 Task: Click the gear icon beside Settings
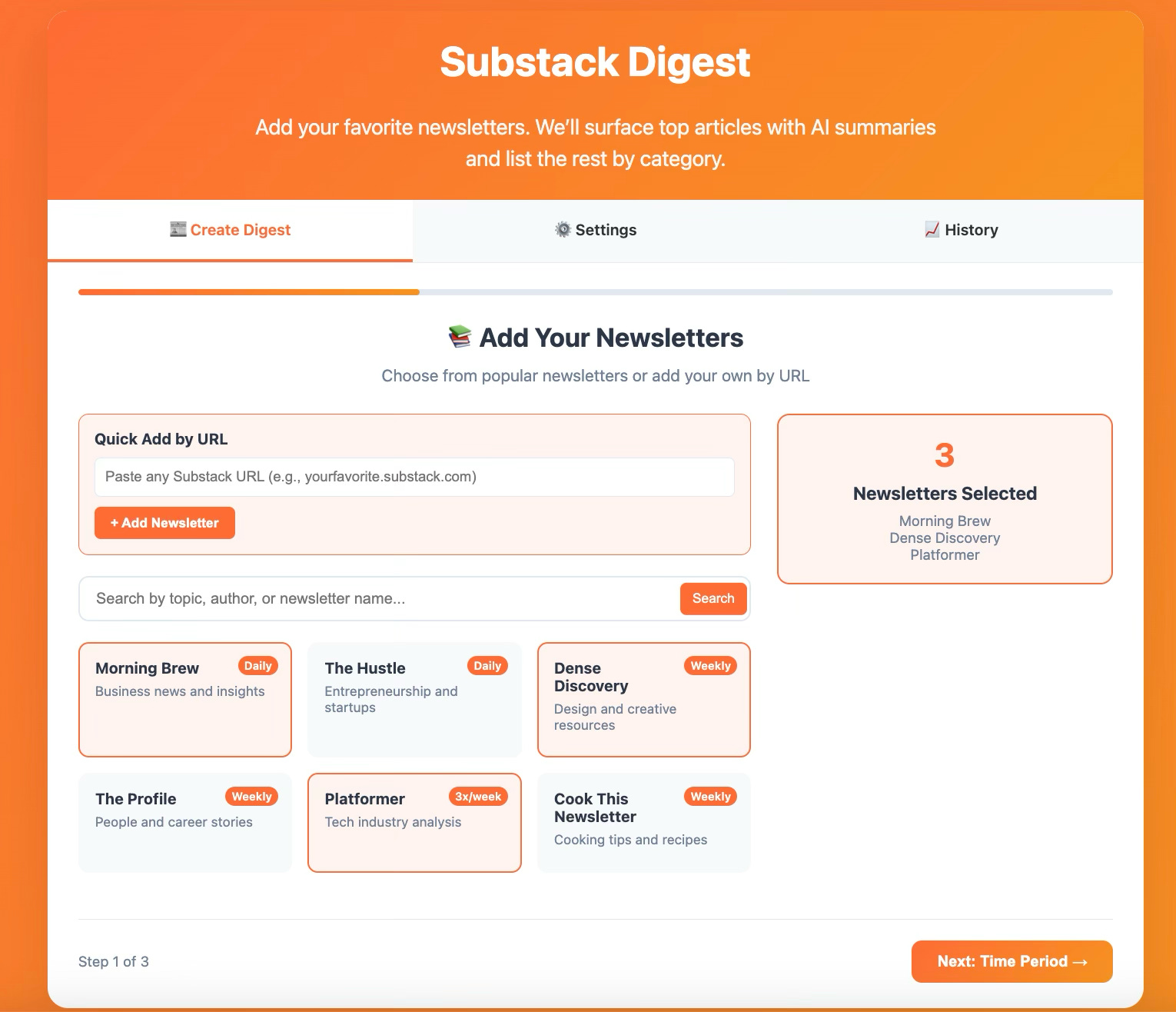tap(563, 229)
